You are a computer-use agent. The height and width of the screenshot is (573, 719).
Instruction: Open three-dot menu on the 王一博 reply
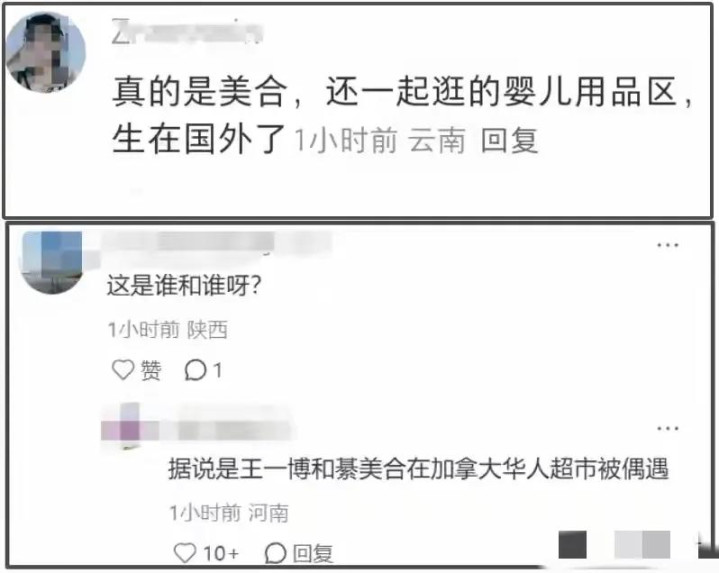pos(667,429)
